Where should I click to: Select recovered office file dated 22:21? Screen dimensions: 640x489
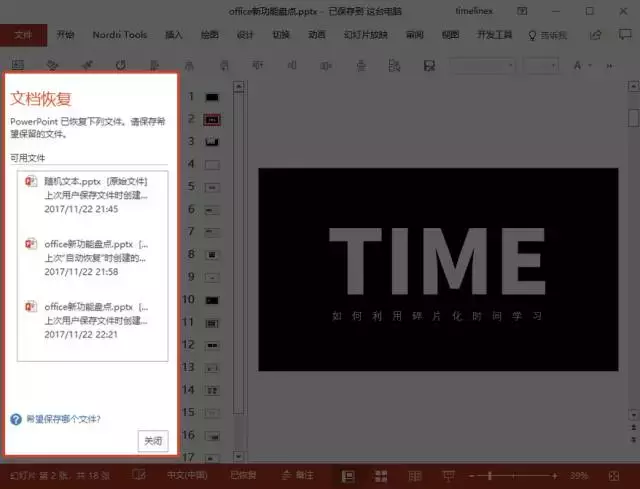tap(92, 320)
